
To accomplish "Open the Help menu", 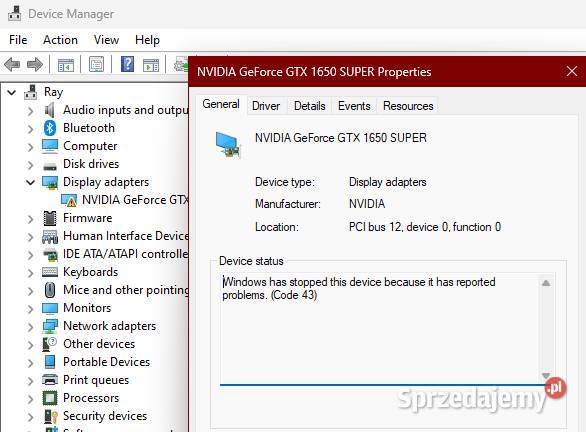I will pos(147,40).
